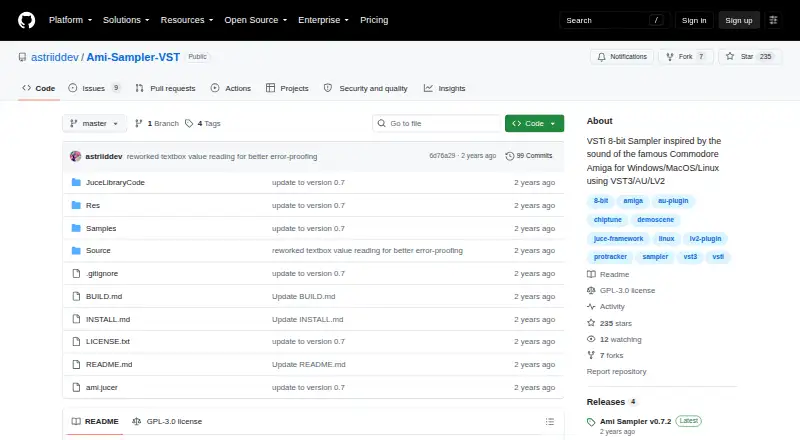Image resolution: width=800 pixels, height=440 pixels.
Task: Switch to the Pull requests tab
Action: pyautogui.click(x=165, y=88)
